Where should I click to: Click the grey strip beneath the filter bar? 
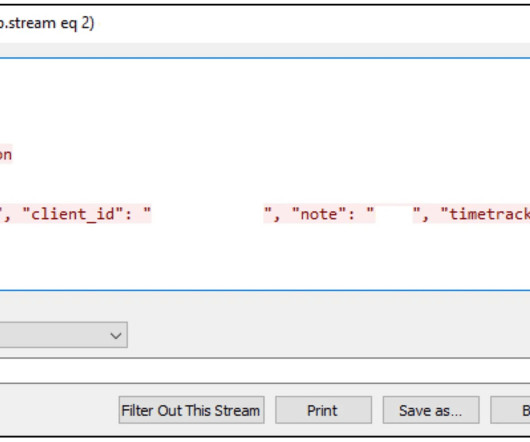(x=265, y=50)
